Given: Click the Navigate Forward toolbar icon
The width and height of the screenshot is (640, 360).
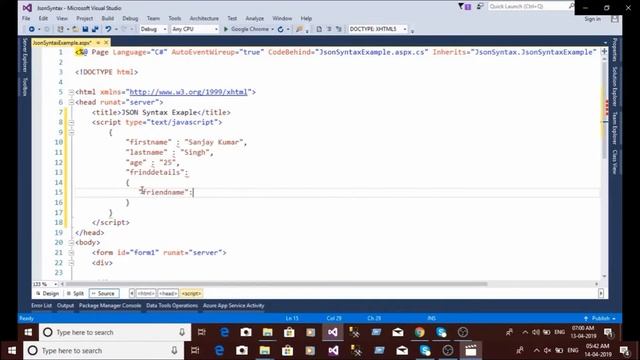Looking at the screenshot, I should coord(47,29).
